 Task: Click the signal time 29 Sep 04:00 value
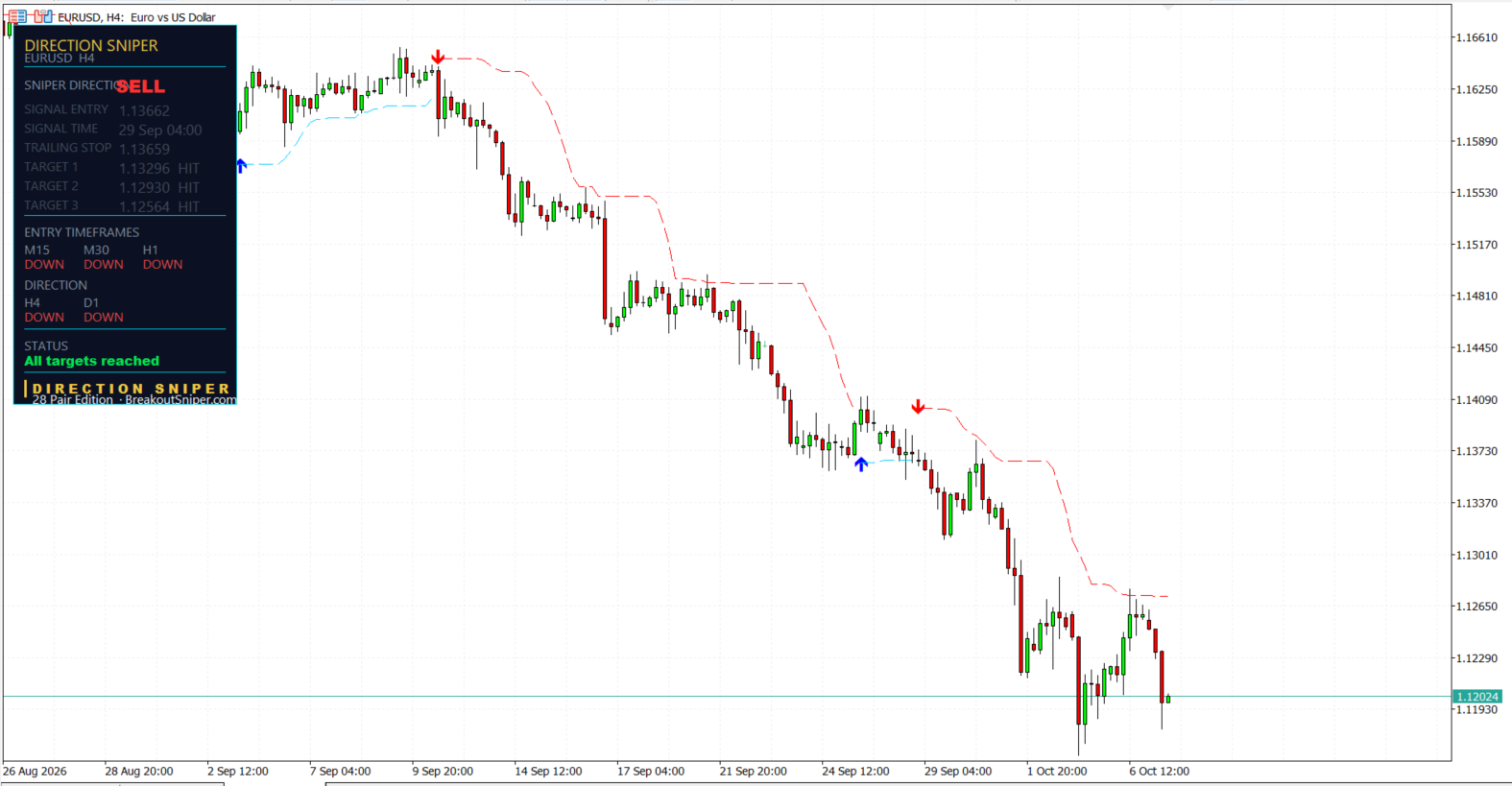(160, 131)
